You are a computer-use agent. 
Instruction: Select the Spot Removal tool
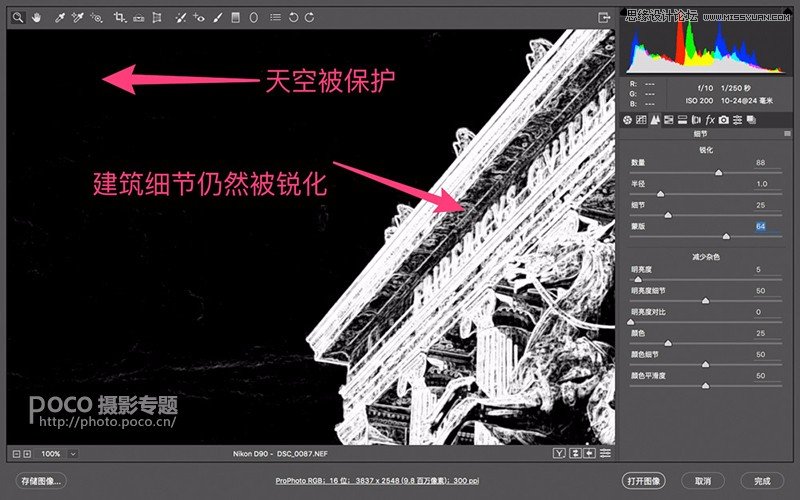[180, 18]
